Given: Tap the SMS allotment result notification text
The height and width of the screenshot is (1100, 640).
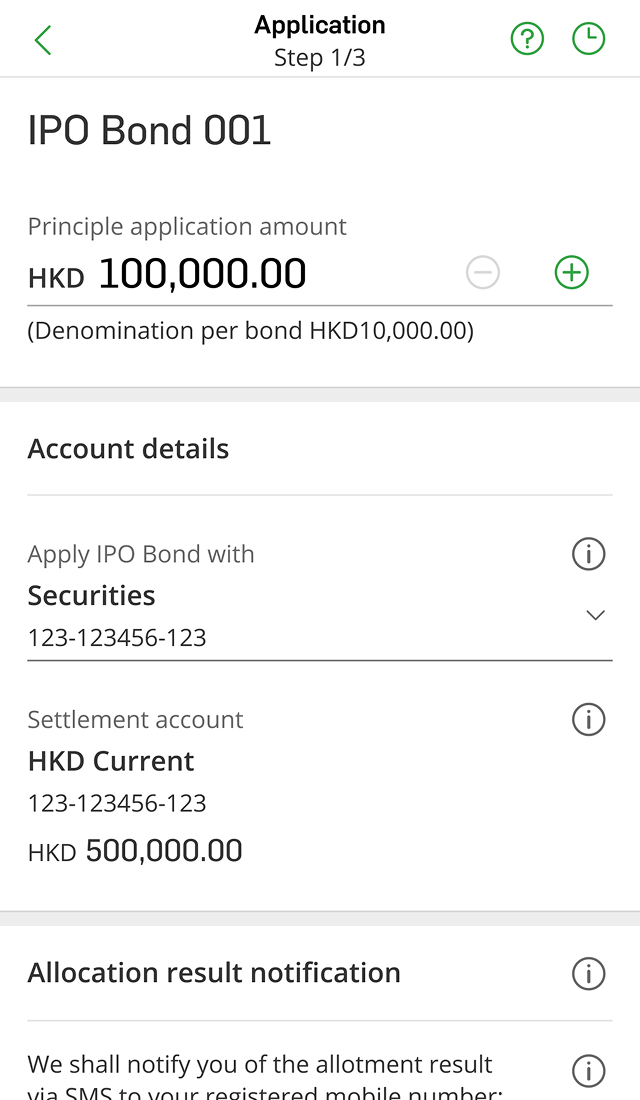Looking at the screenshot, I should click(260, 1077).
